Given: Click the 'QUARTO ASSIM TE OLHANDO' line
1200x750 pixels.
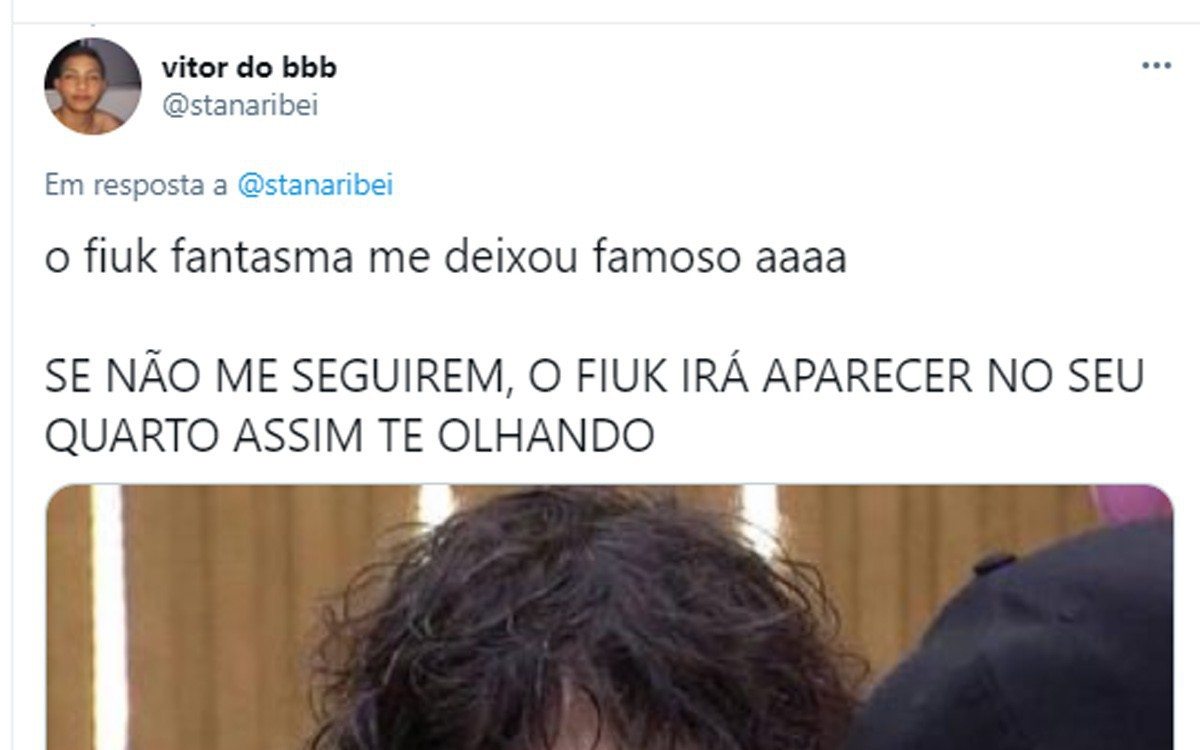Looking at the screenshot, I should coord(349,434).
